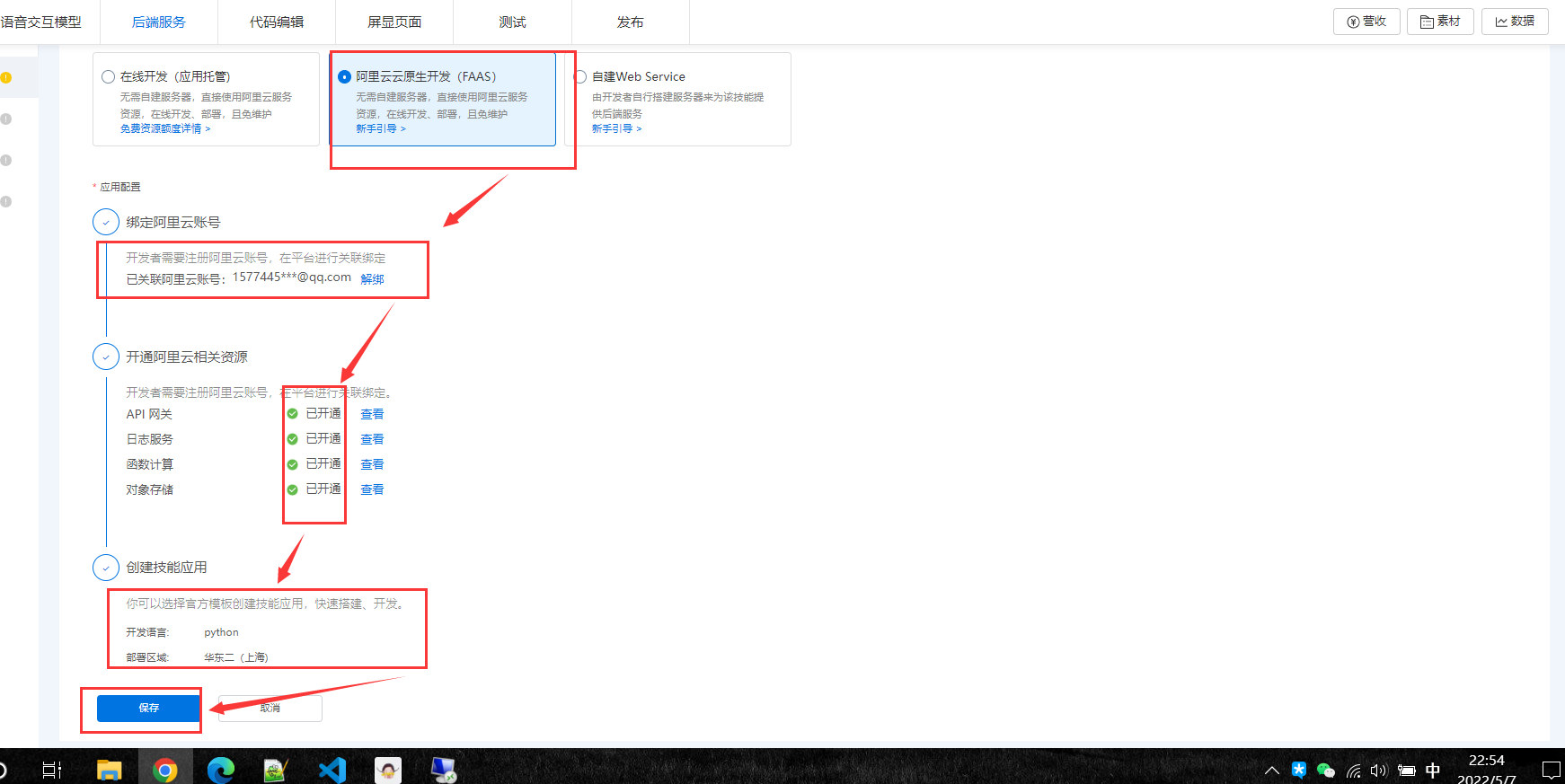This screenshot has width=1565, height=784.
Task: Open the 语音交互模型 tab
Action: pos(41,22)
